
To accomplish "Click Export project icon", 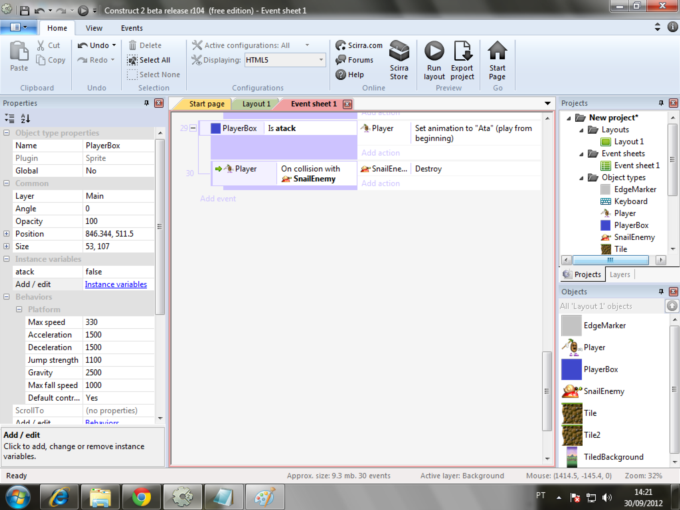I will (462, 51).
